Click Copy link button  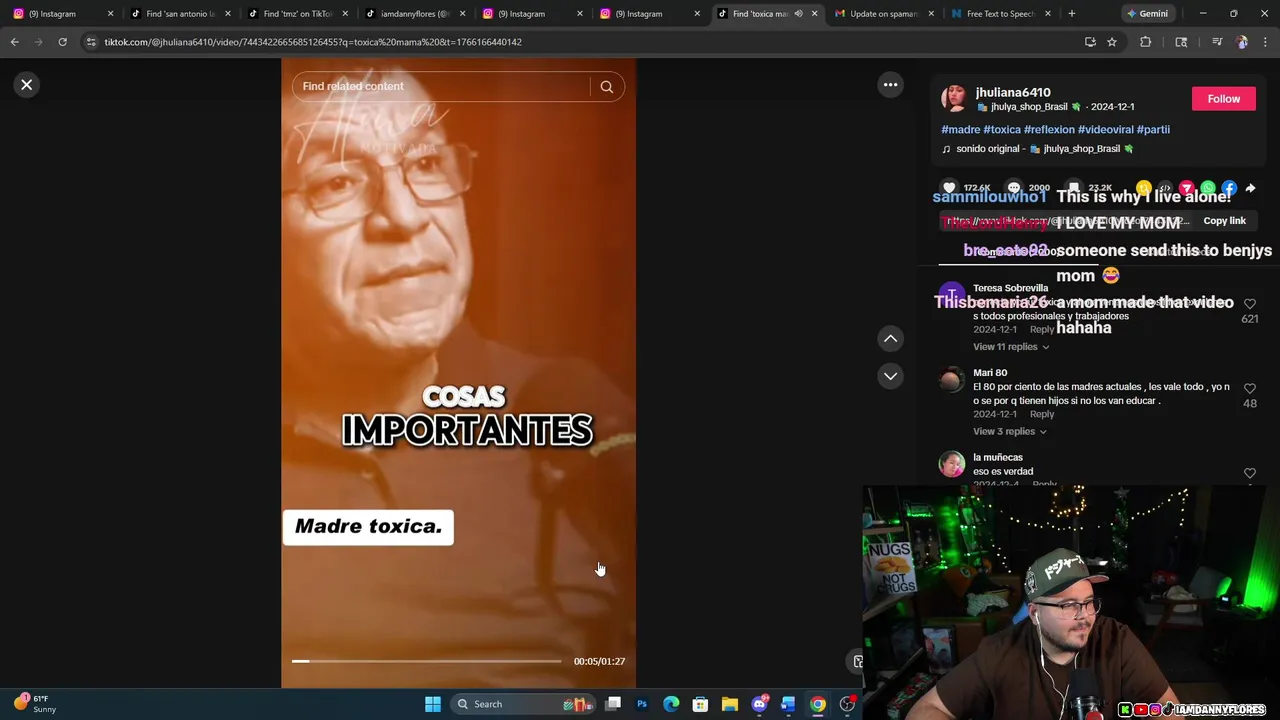(x=1224, y=221)
